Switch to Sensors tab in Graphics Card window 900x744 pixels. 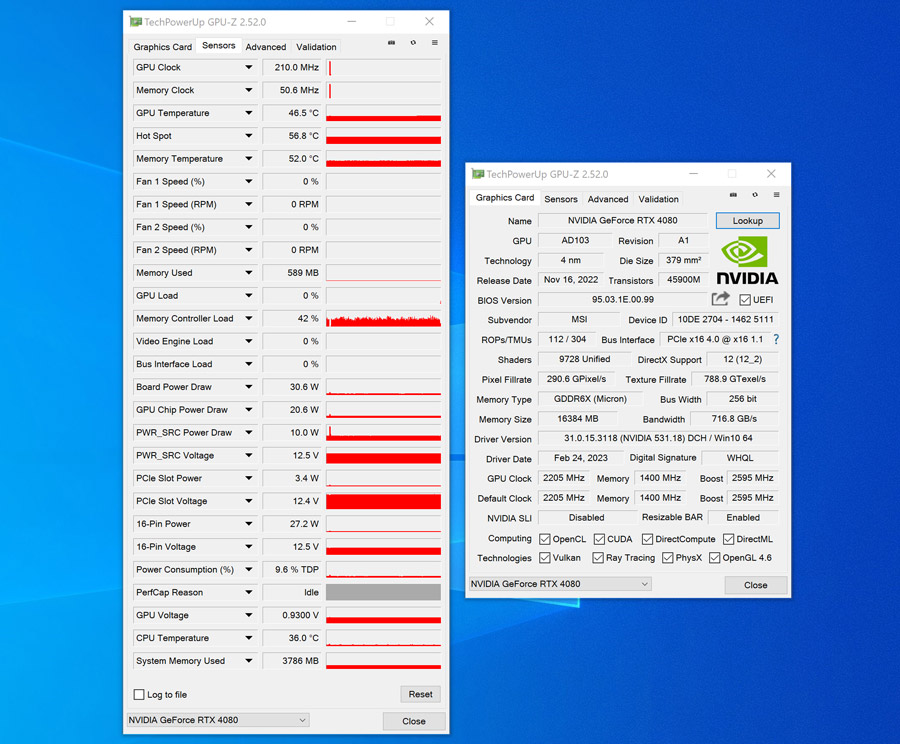tap(561, 199)
